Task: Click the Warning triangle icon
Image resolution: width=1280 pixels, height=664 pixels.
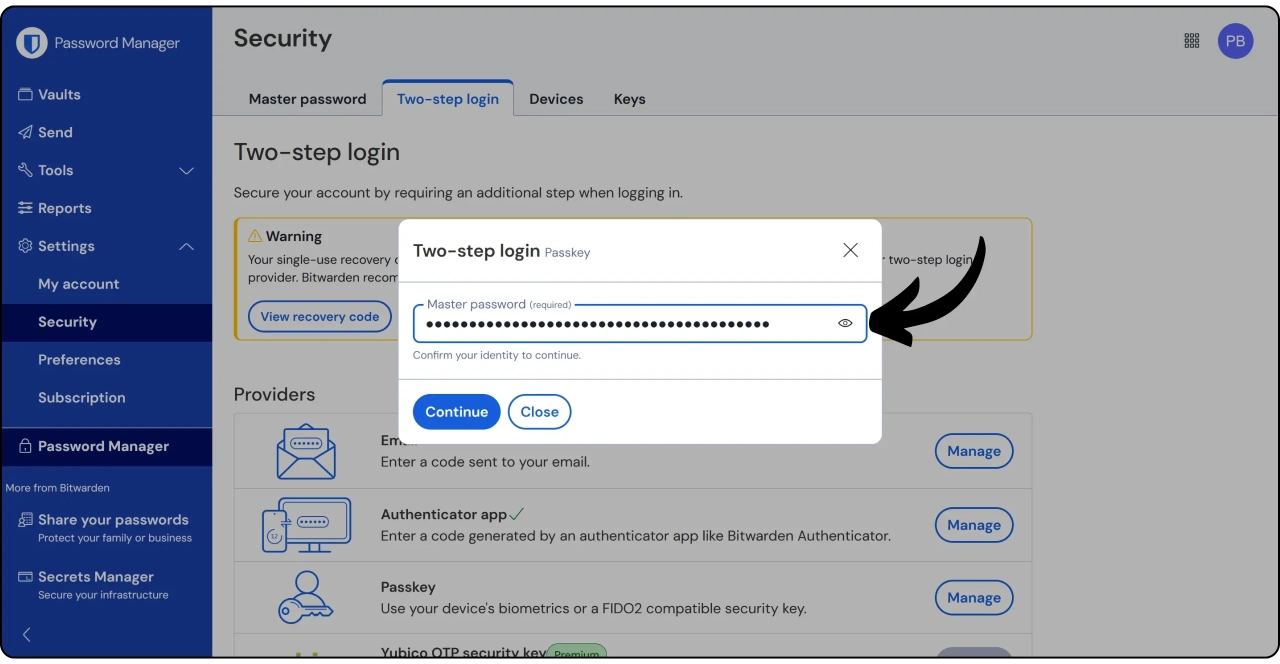Action: pos(255,237)
